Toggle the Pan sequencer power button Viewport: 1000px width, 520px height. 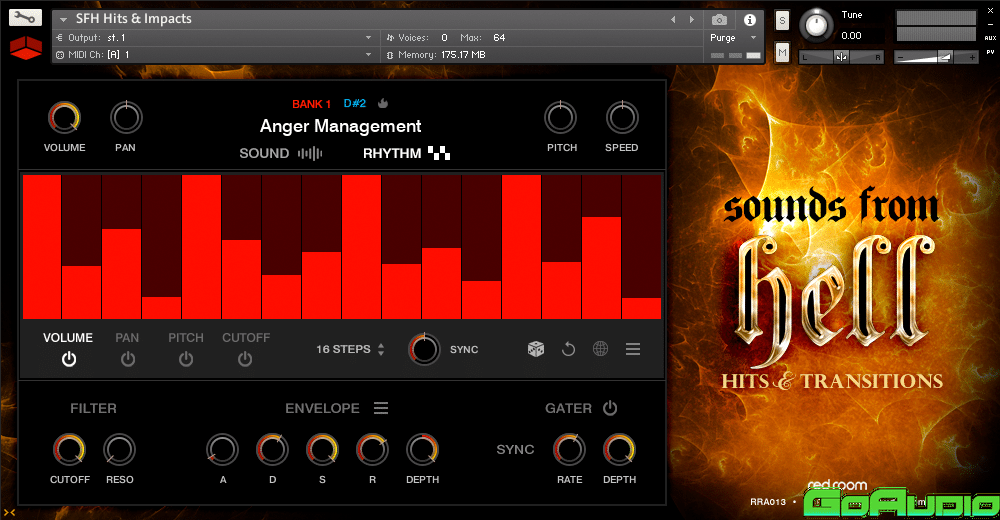click(x=128, y=359)
